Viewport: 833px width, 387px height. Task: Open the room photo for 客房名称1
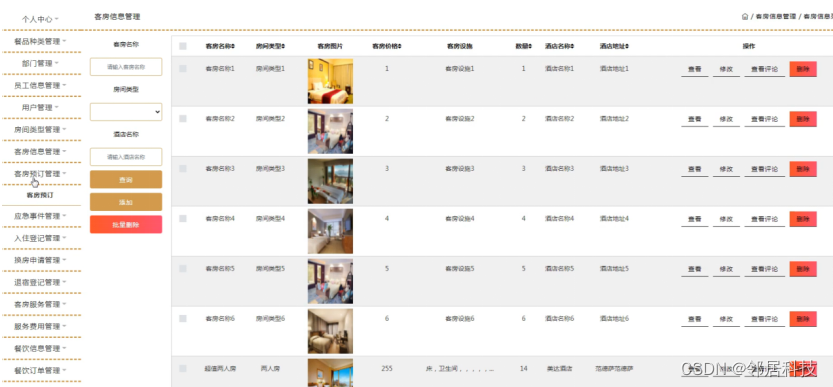coord(330,81)
